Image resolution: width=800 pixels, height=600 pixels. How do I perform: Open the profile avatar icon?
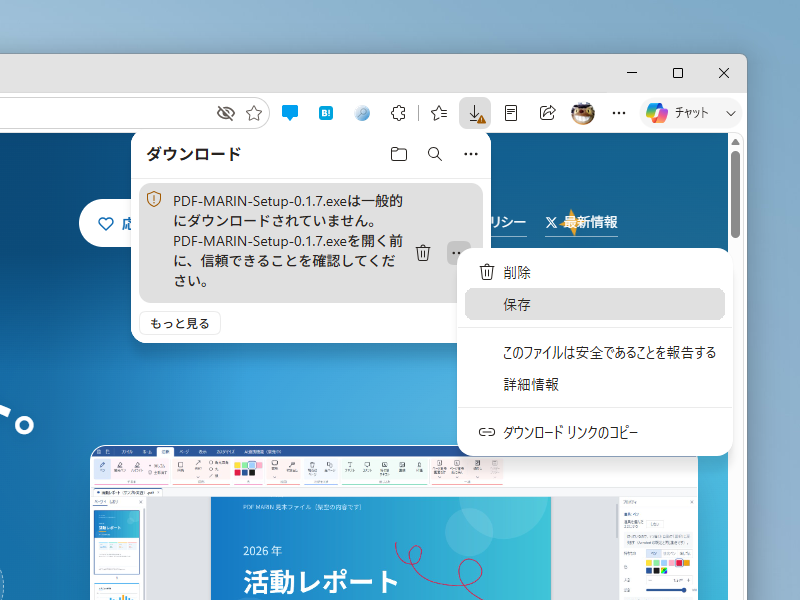pos(583,113)
